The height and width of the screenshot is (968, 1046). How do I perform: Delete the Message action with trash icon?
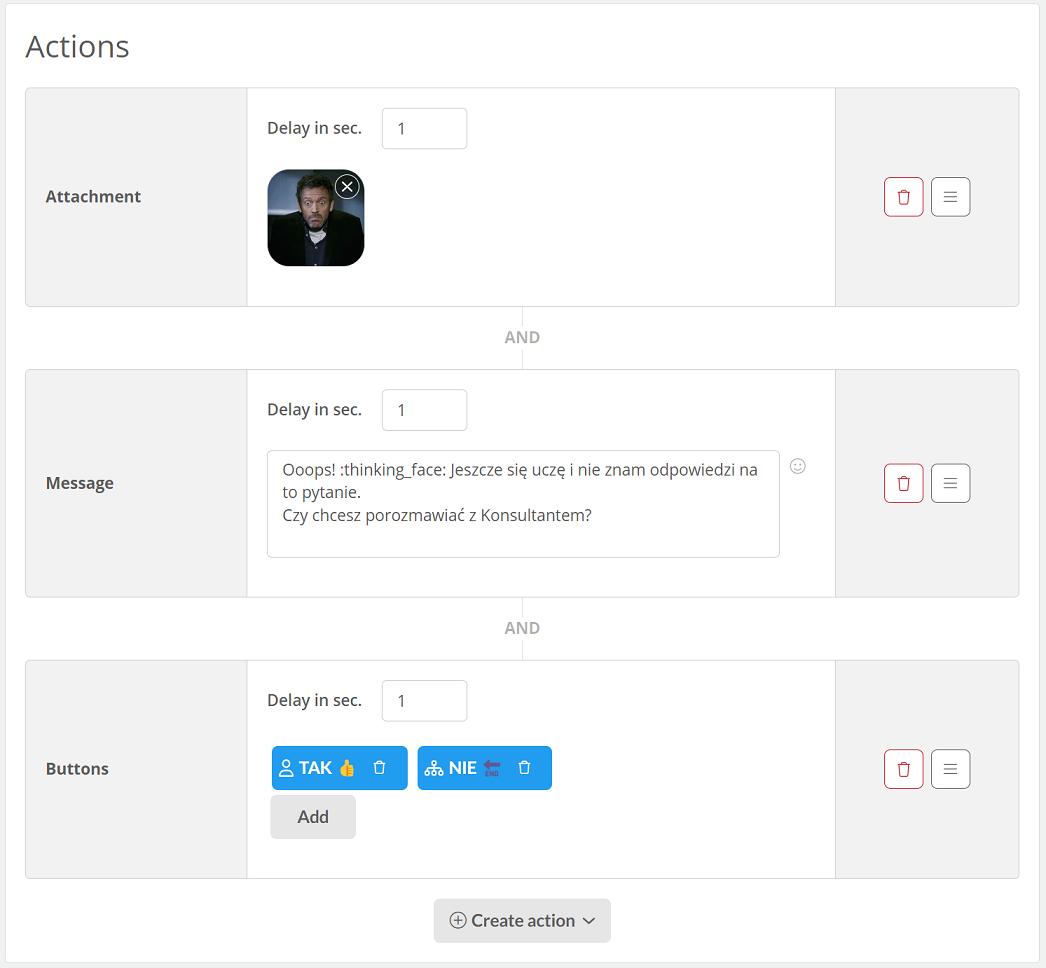[903, 483]
